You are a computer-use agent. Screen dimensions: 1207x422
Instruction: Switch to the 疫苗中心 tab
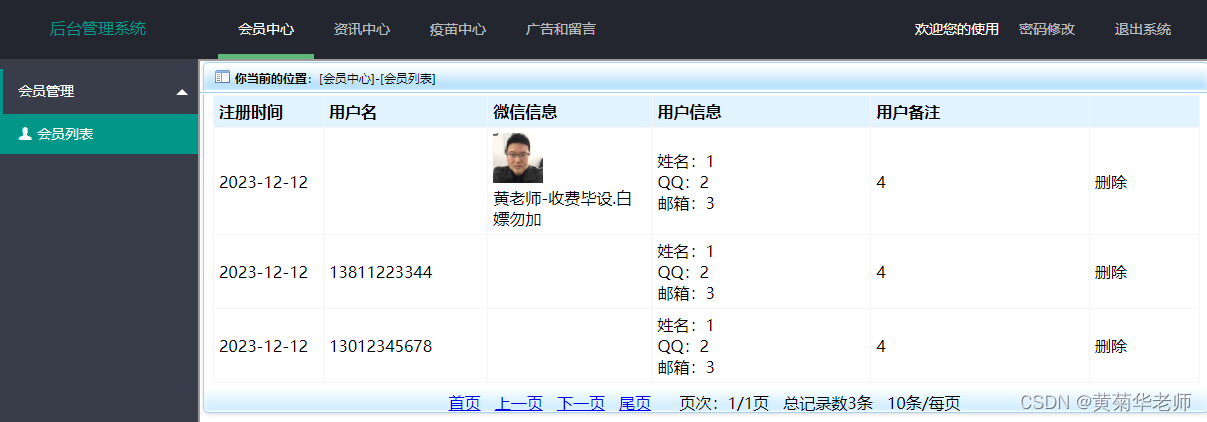[x=458, y=29]
